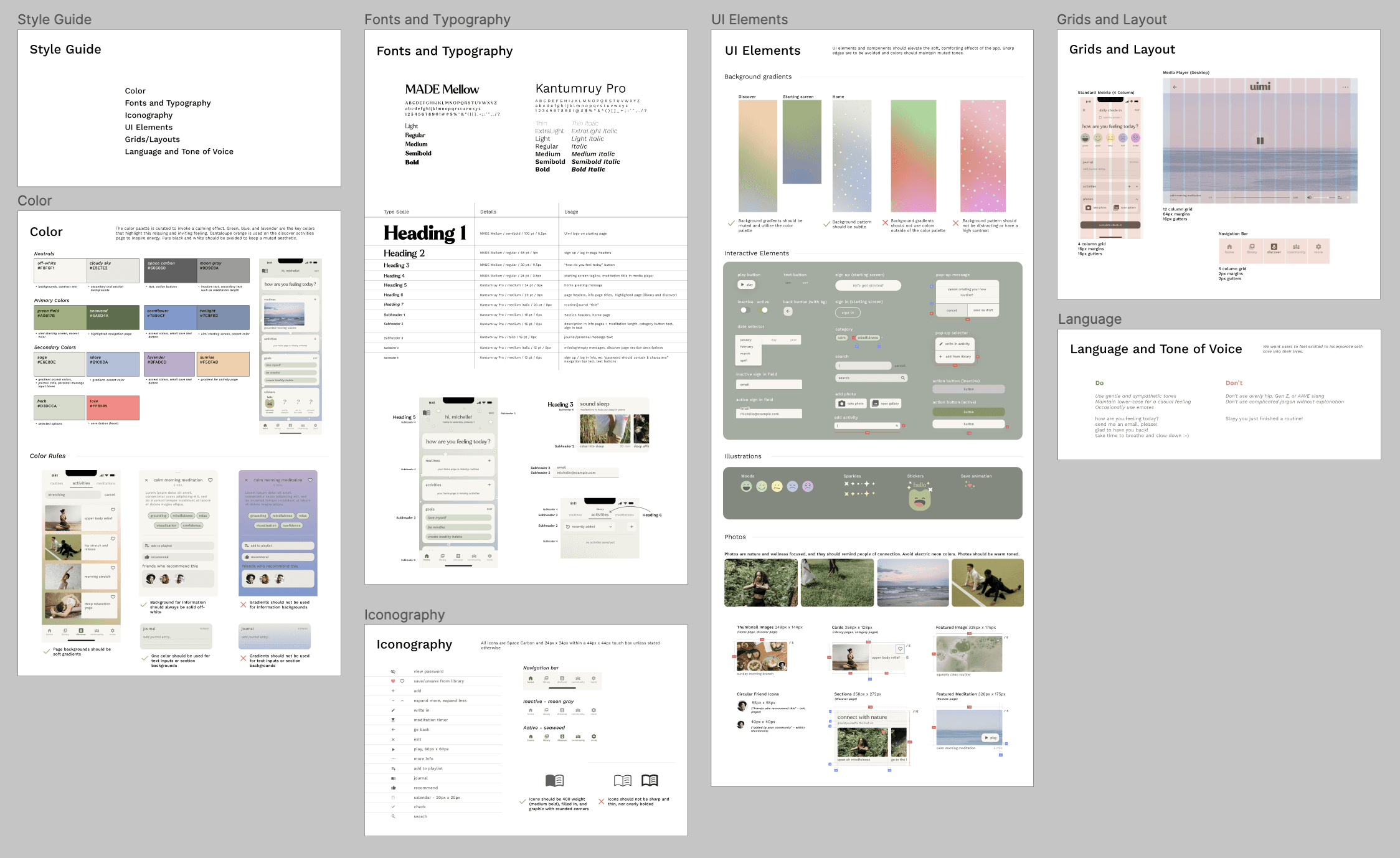Choose 'add from library' in the pop-up selector
This screenshot has height=858, width=1400.
(x=955, y=357)
